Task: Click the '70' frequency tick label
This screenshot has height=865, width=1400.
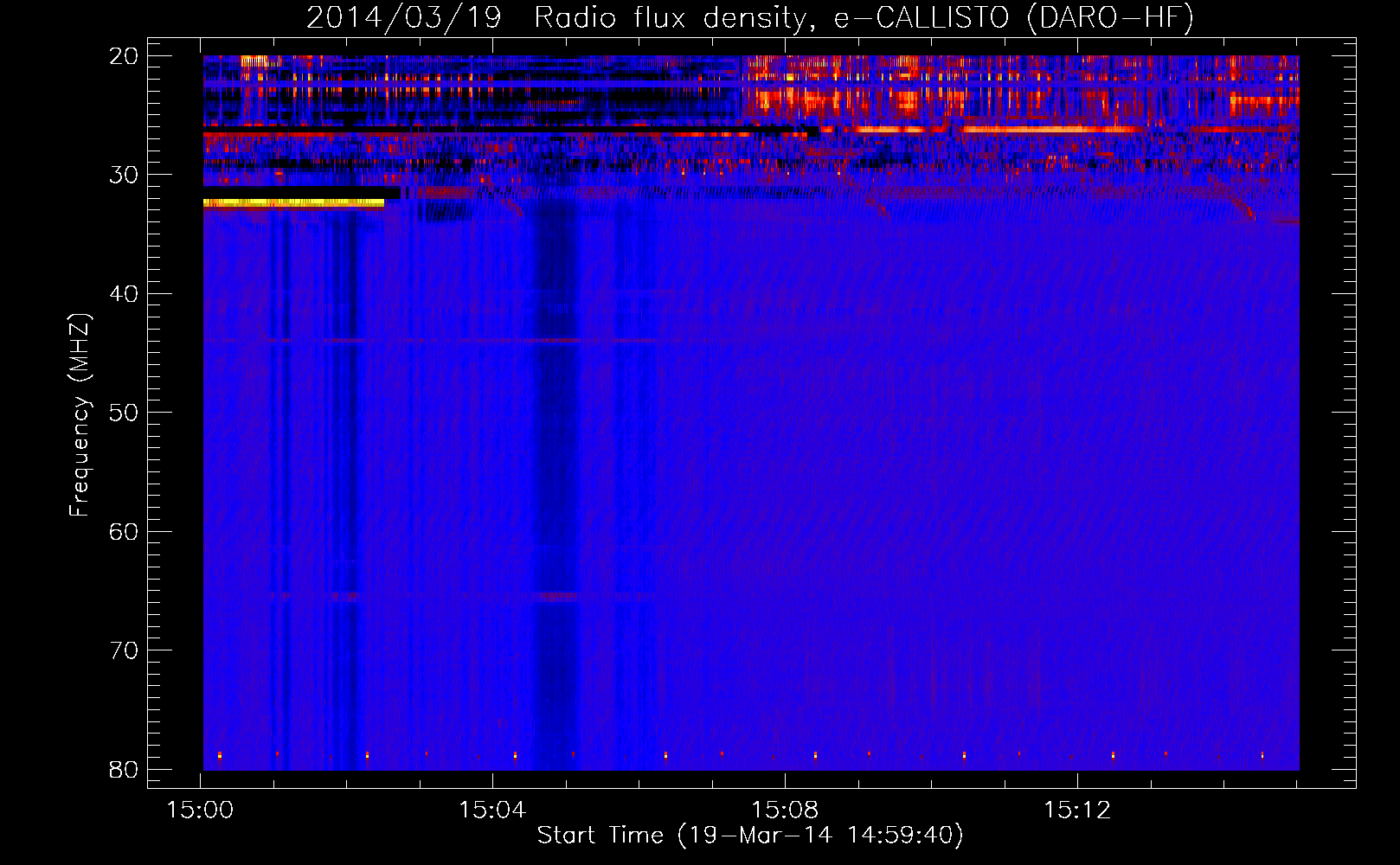Action: (x=124, y=650)
